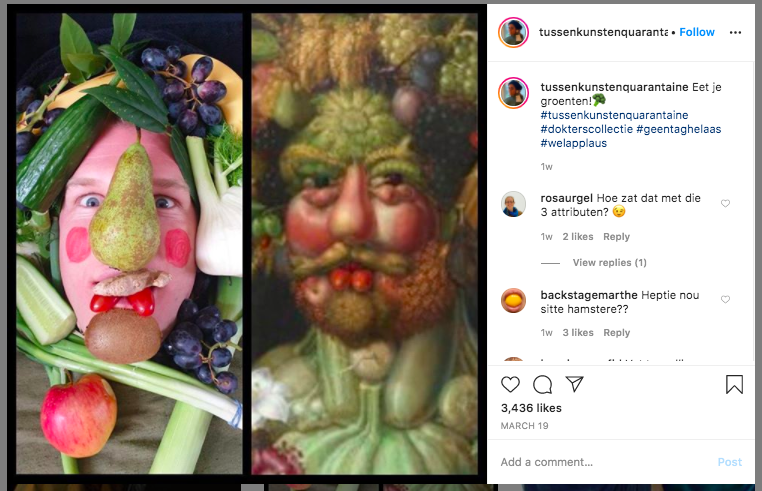762x491 pixels.
Task: Open header profile picture of tussenkunstenquarantaine
Action: [x=514, y=32]
